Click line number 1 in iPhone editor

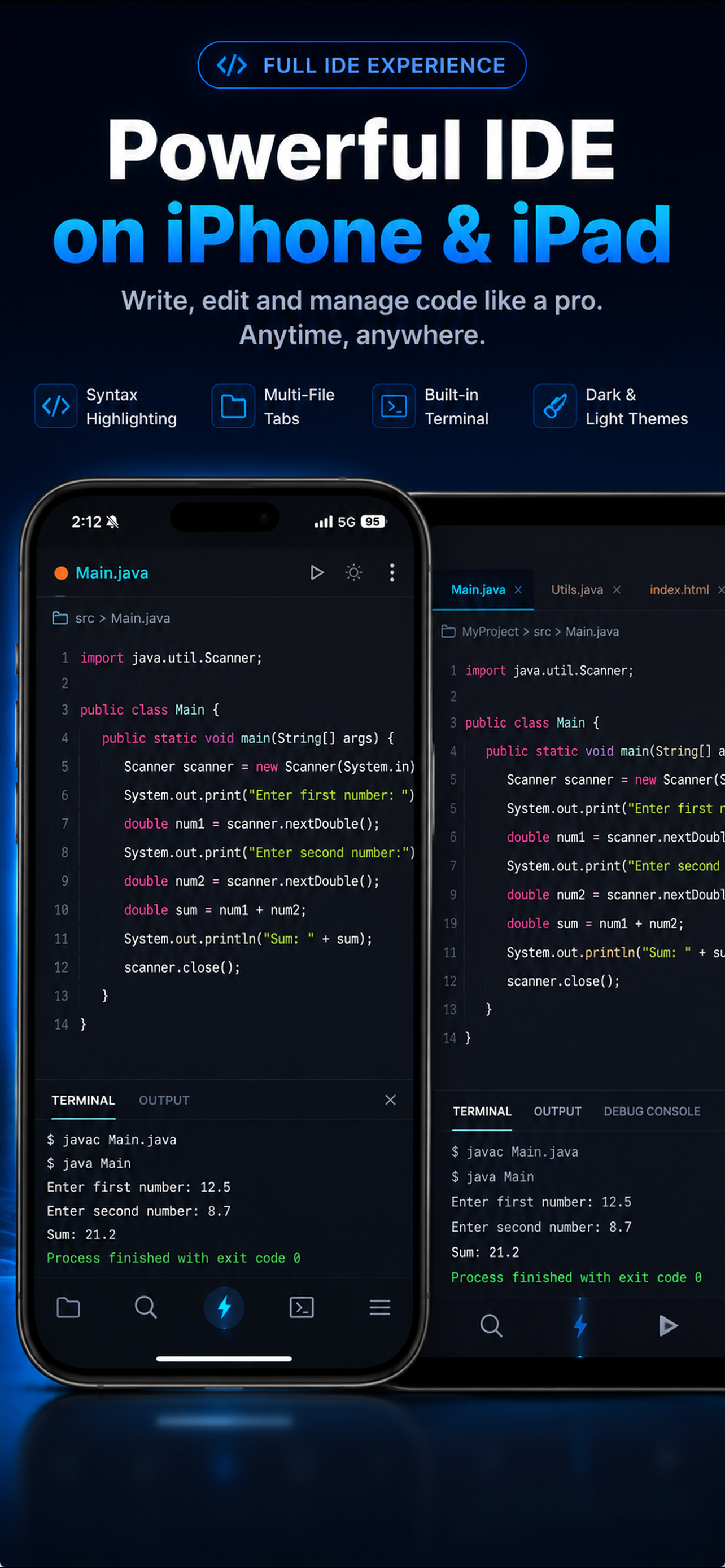64,658
